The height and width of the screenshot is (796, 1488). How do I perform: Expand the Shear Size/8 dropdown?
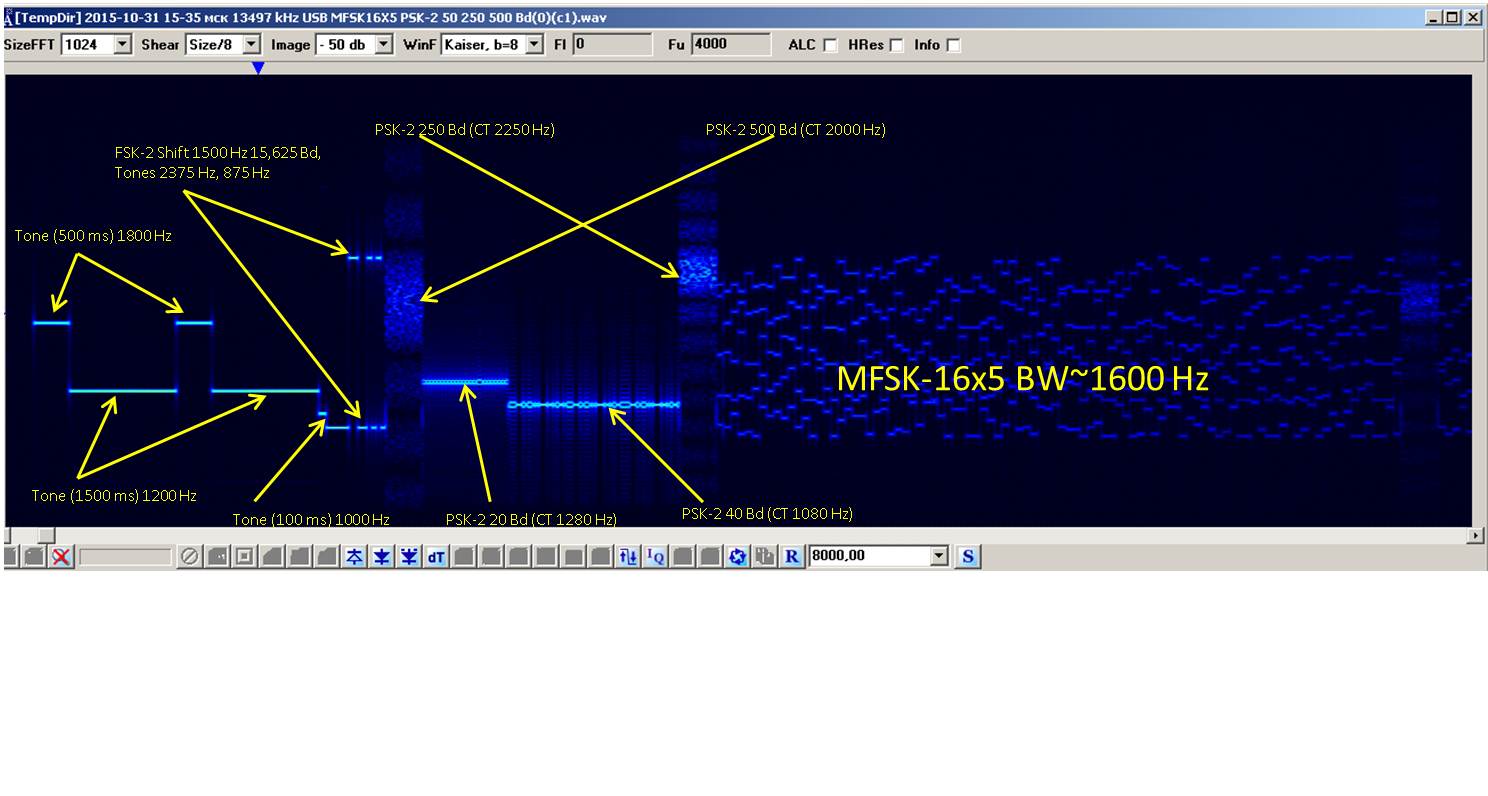point(251,44)
